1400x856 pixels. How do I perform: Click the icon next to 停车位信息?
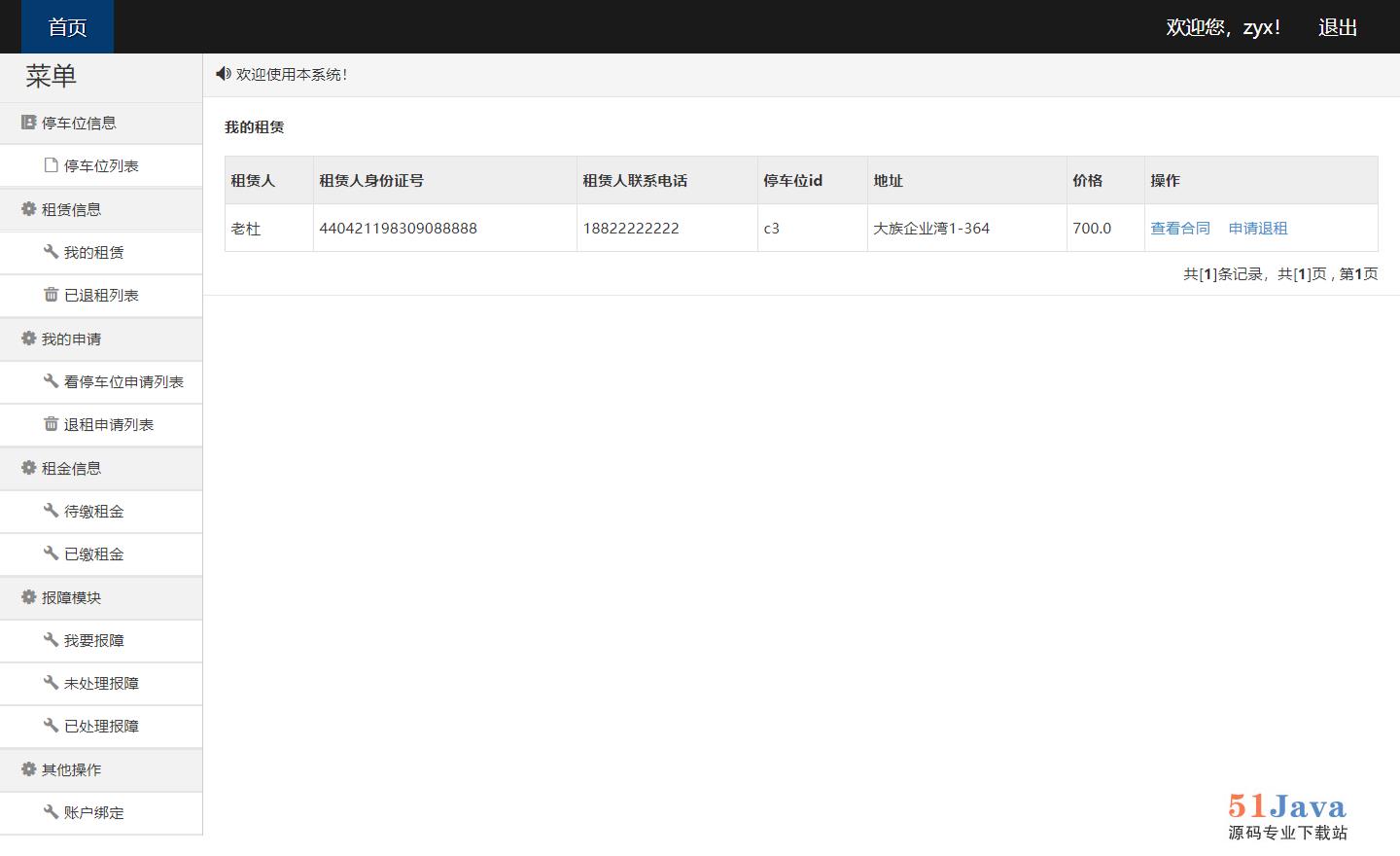click(x=28, y=123)
